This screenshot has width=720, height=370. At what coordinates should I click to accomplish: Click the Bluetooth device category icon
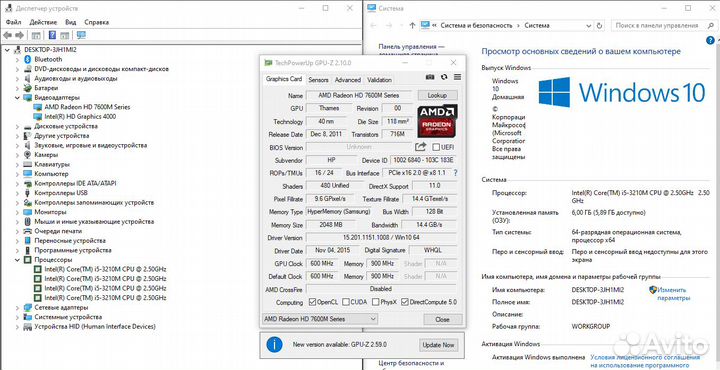27,59
